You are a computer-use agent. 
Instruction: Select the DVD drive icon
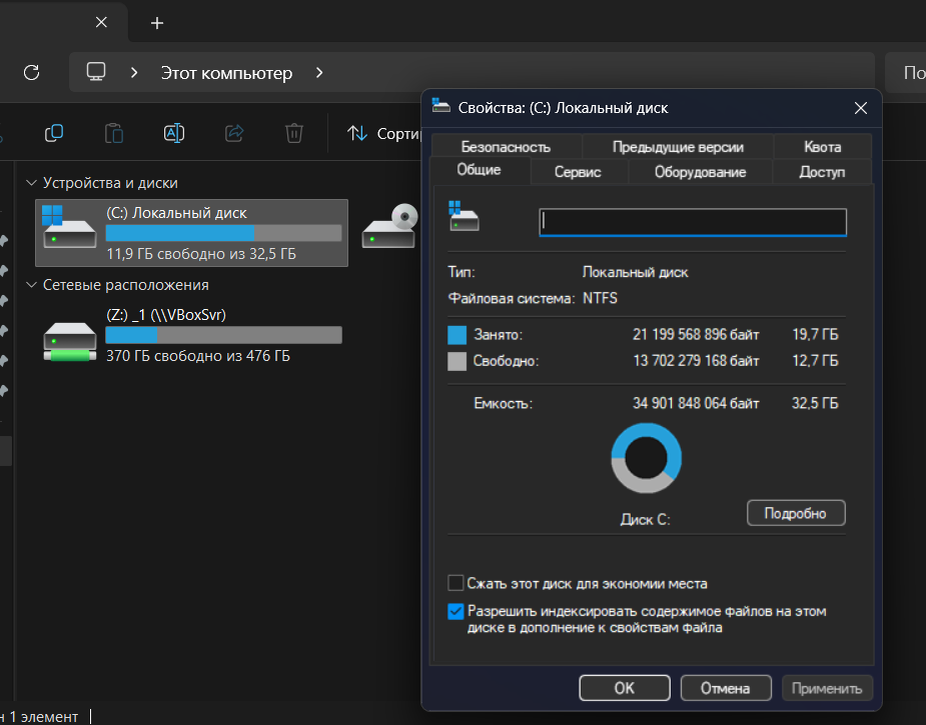point(390,227)
